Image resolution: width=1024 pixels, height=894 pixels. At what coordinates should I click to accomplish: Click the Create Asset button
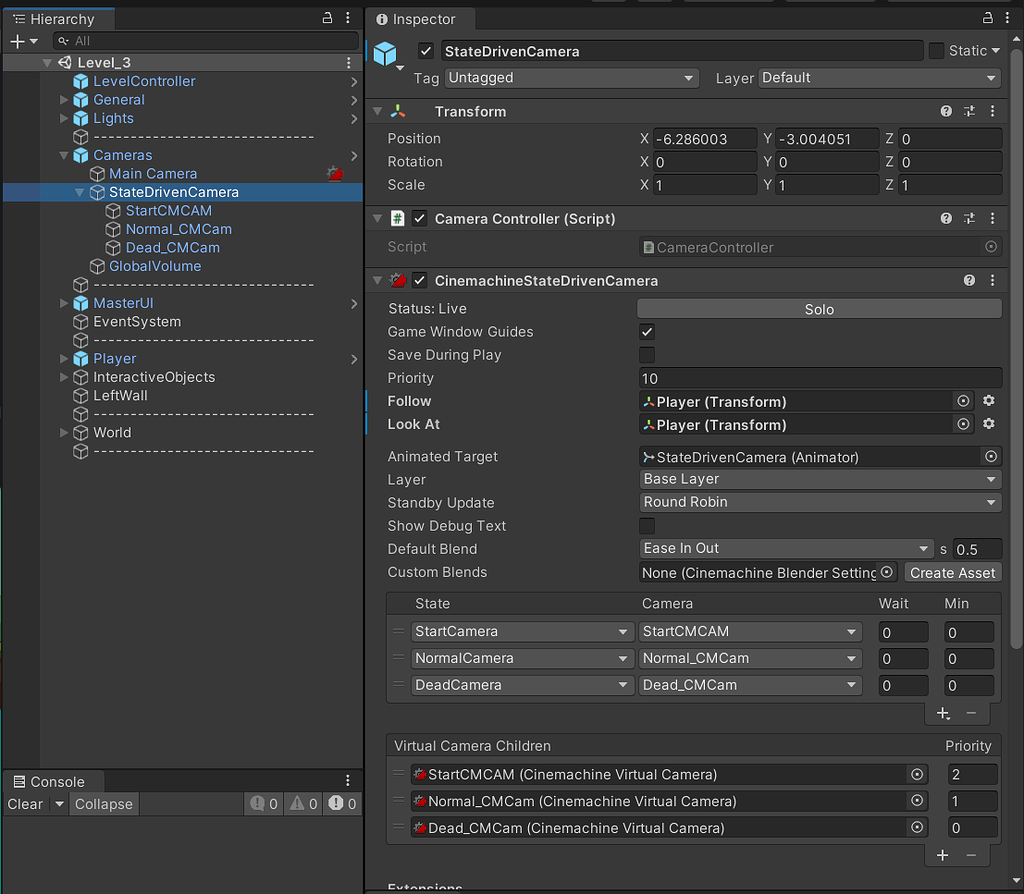[952, 572]
